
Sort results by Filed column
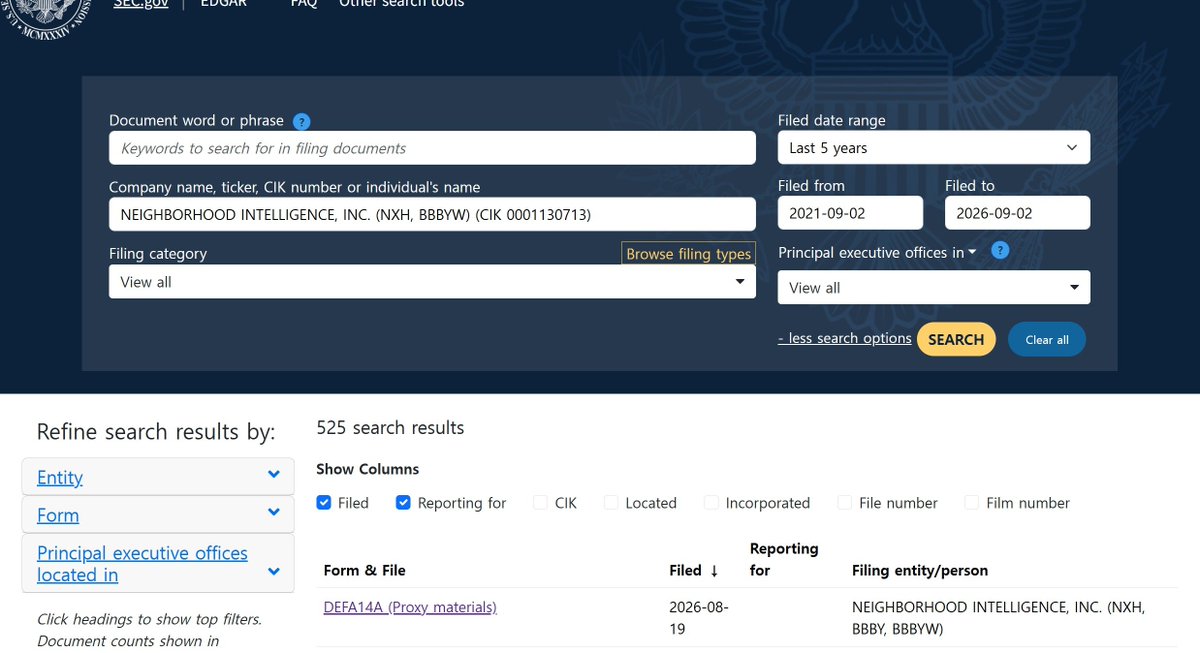tap(694, 571)
